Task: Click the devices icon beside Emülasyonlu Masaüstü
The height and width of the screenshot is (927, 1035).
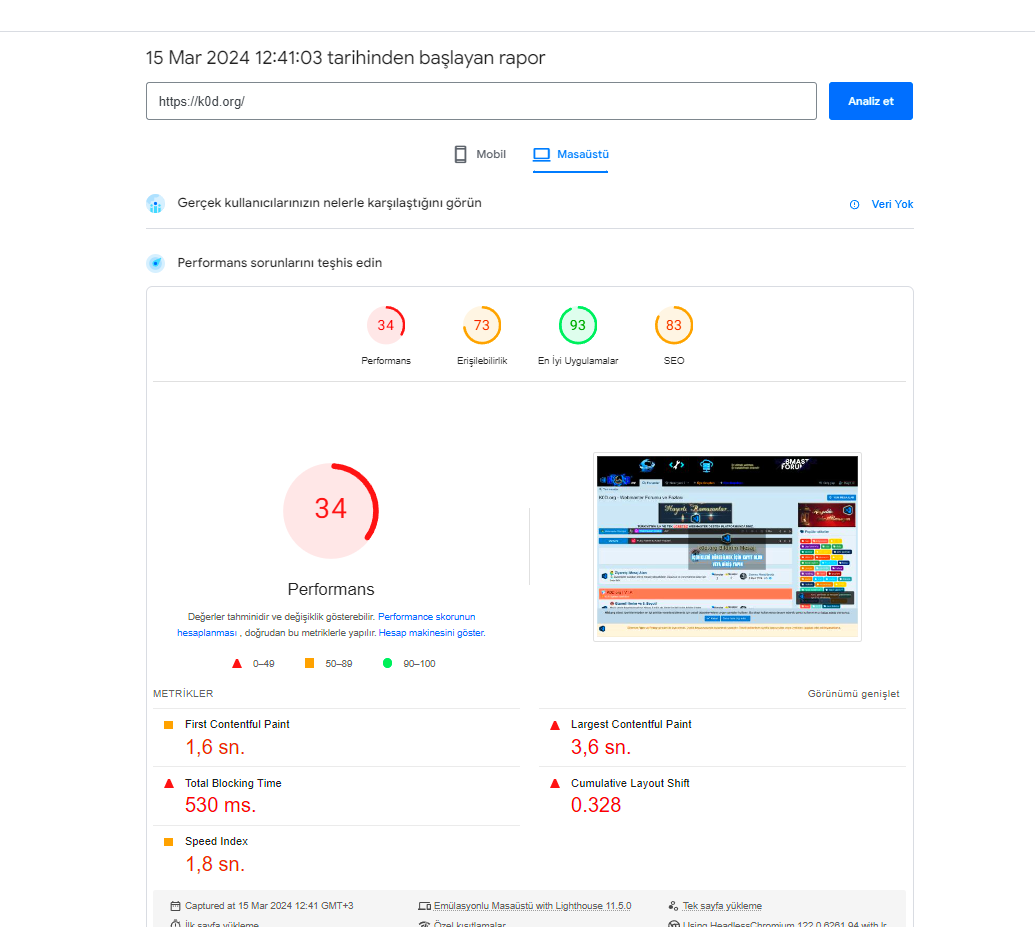Action: tap(424, 906)
